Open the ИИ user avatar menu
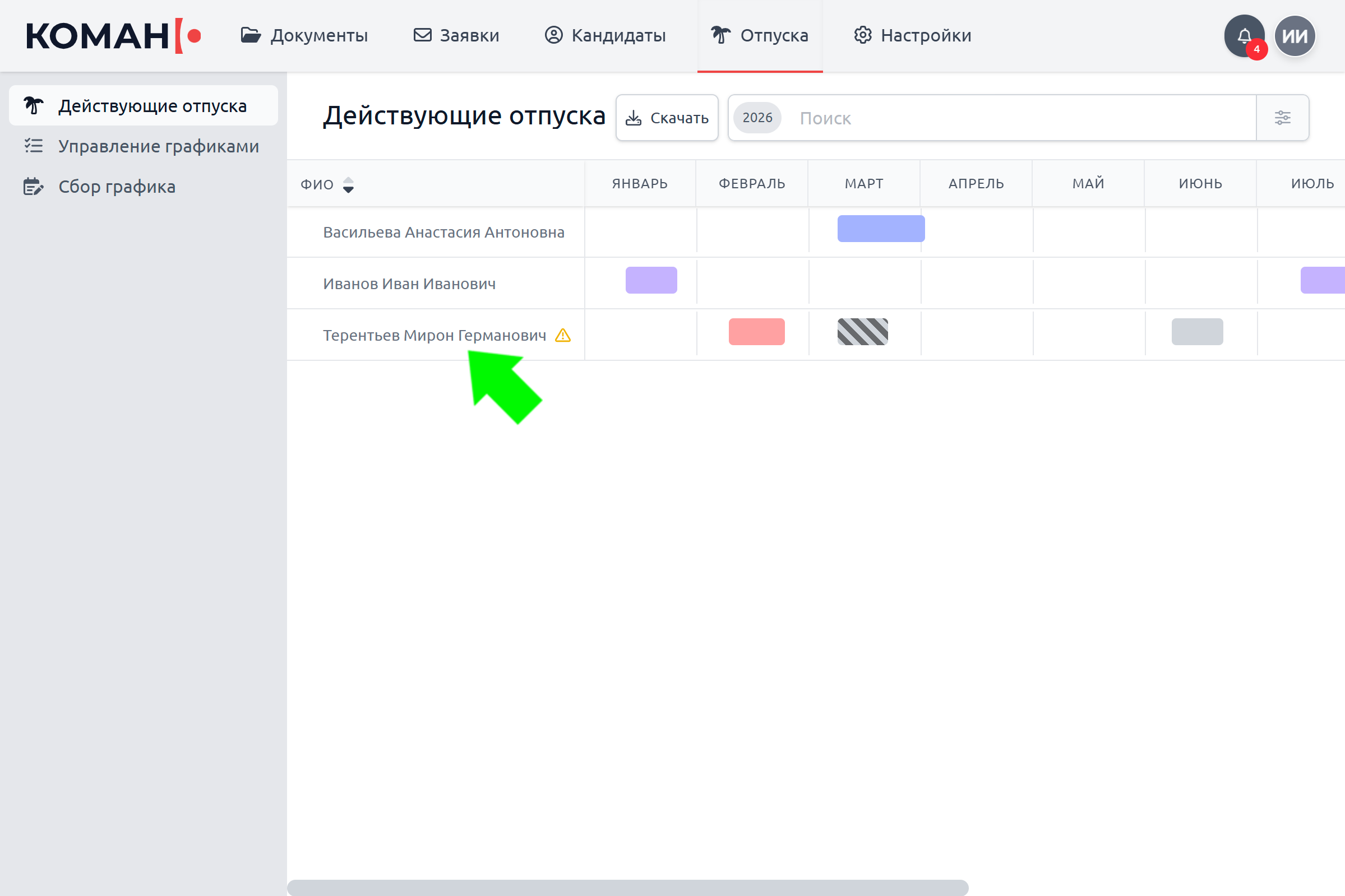This screenshot has width=1345, height=896. click(x=1295, y=36)
